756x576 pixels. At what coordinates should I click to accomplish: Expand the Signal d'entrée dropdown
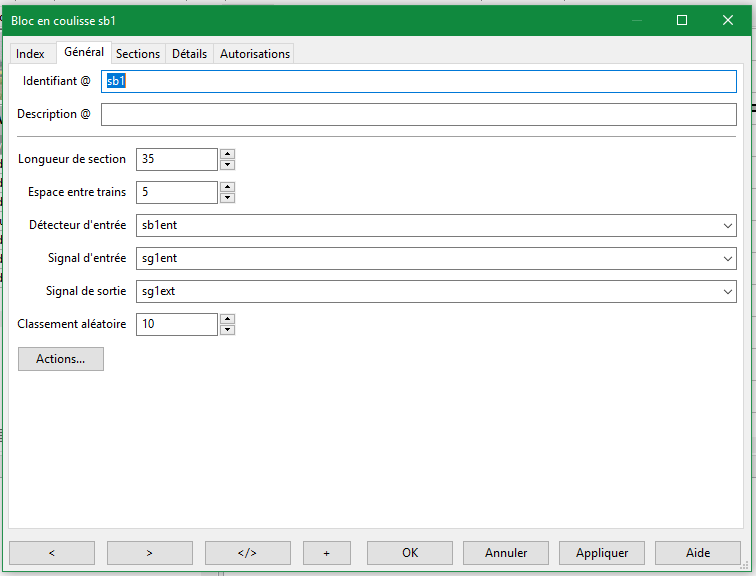(x=727, y=259)
